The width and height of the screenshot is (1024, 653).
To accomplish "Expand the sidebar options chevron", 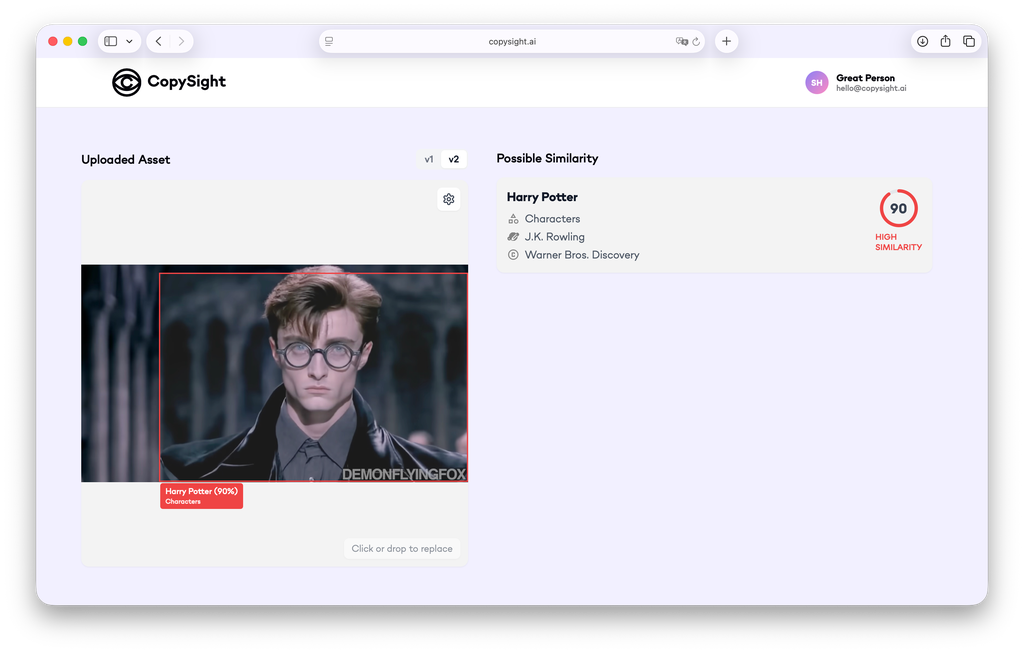I will click(x=129, y=41).
